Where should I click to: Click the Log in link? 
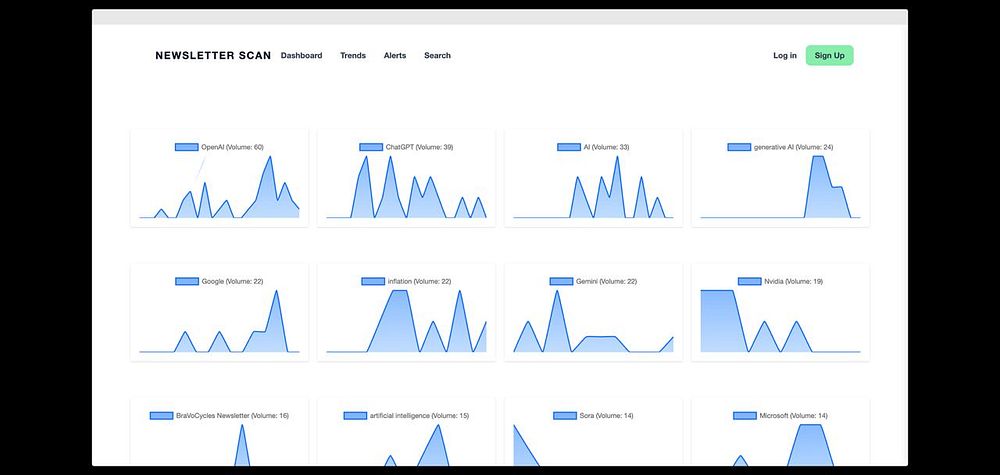(x=784, y=55)
